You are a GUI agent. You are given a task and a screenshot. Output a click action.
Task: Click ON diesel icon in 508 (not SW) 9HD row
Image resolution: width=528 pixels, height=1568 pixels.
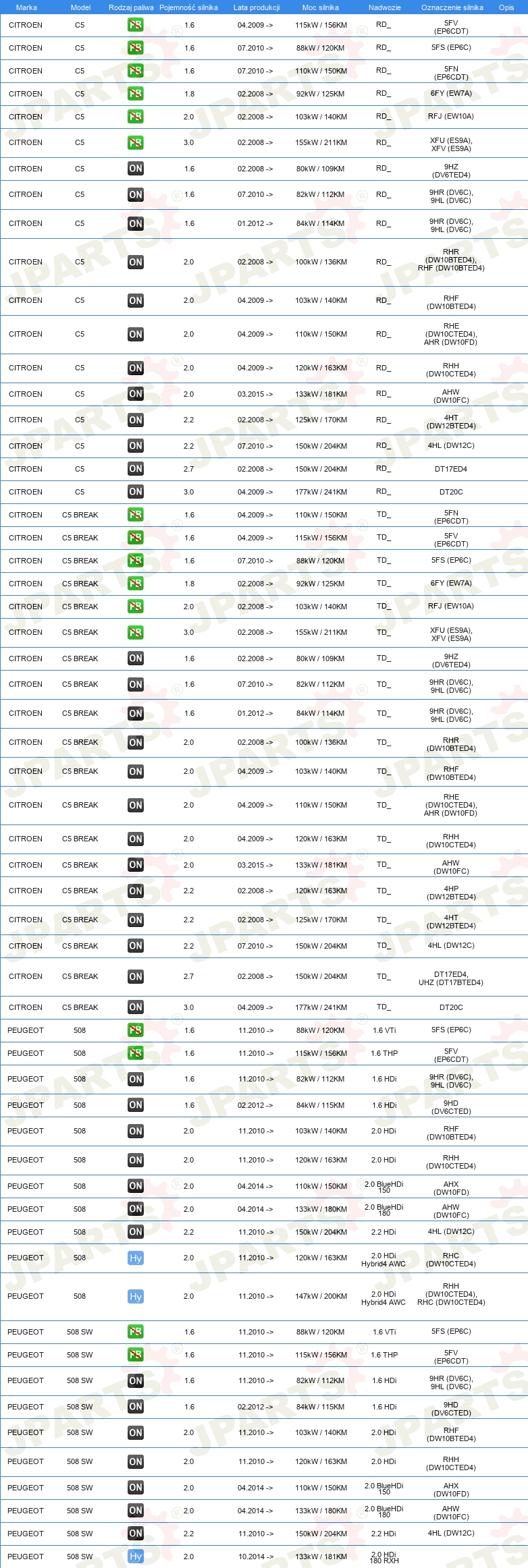point(136,1105)
